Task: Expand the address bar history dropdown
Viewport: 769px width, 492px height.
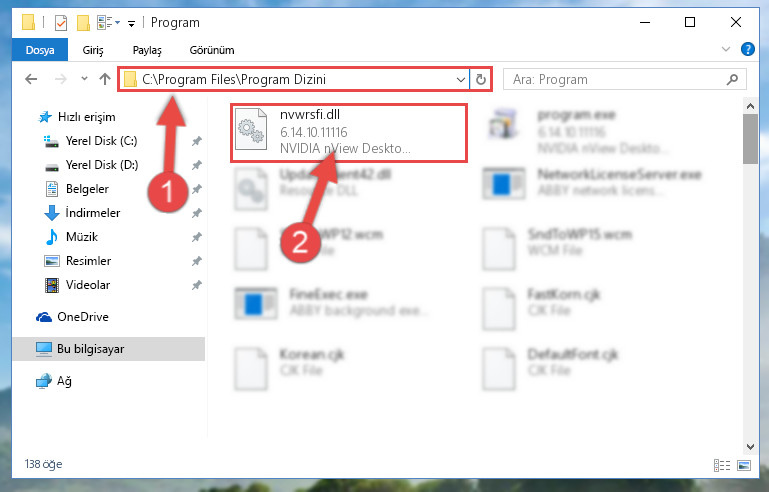Action: click(x=461, y=79)
